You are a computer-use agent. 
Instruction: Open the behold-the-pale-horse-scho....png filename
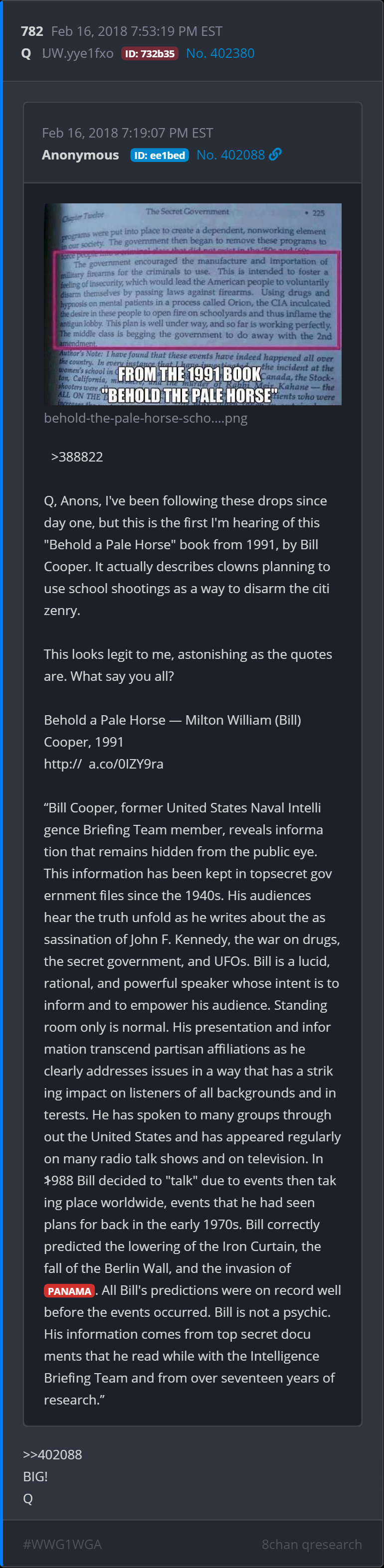[x=146, y=418]
